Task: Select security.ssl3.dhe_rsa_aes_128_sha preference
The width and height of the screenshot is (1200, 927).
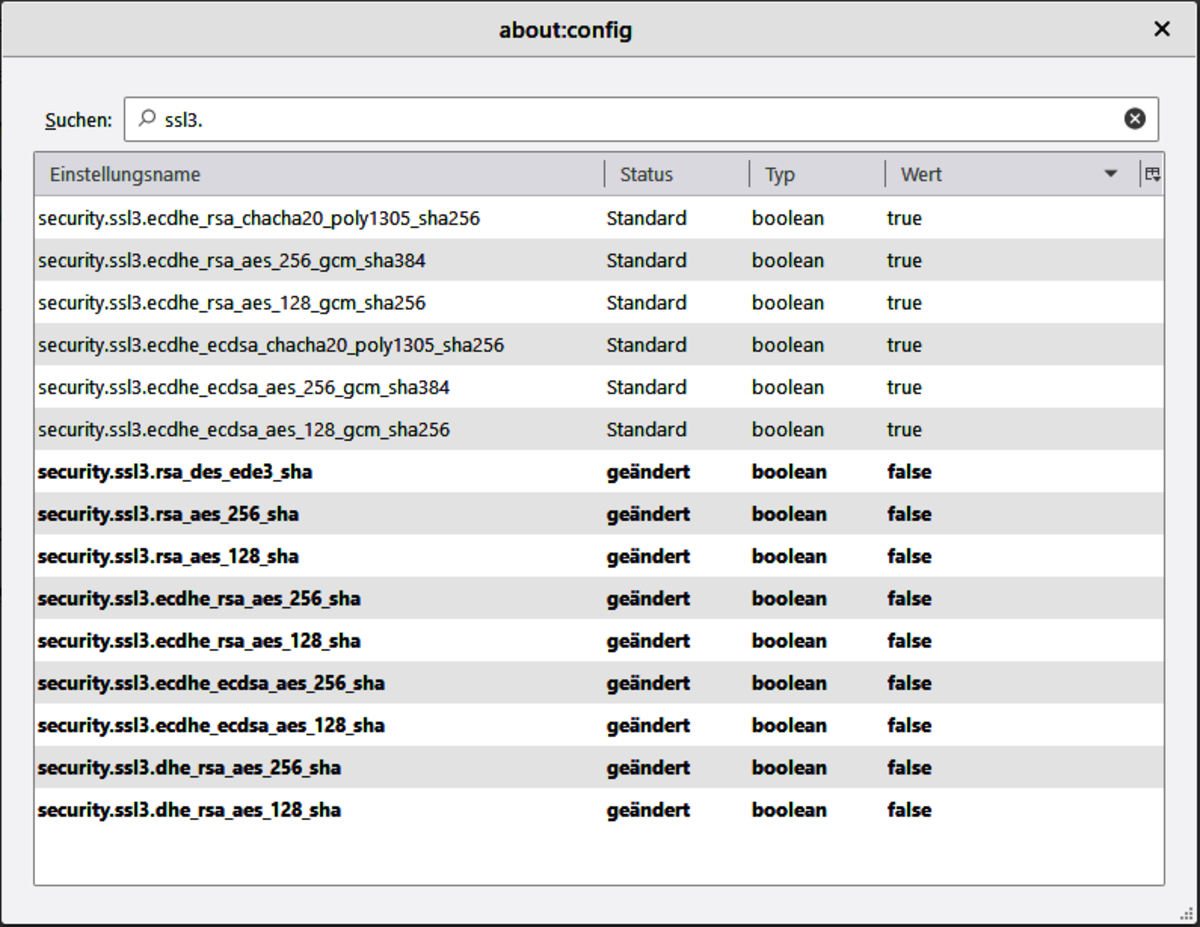Action: coord(599,809)
